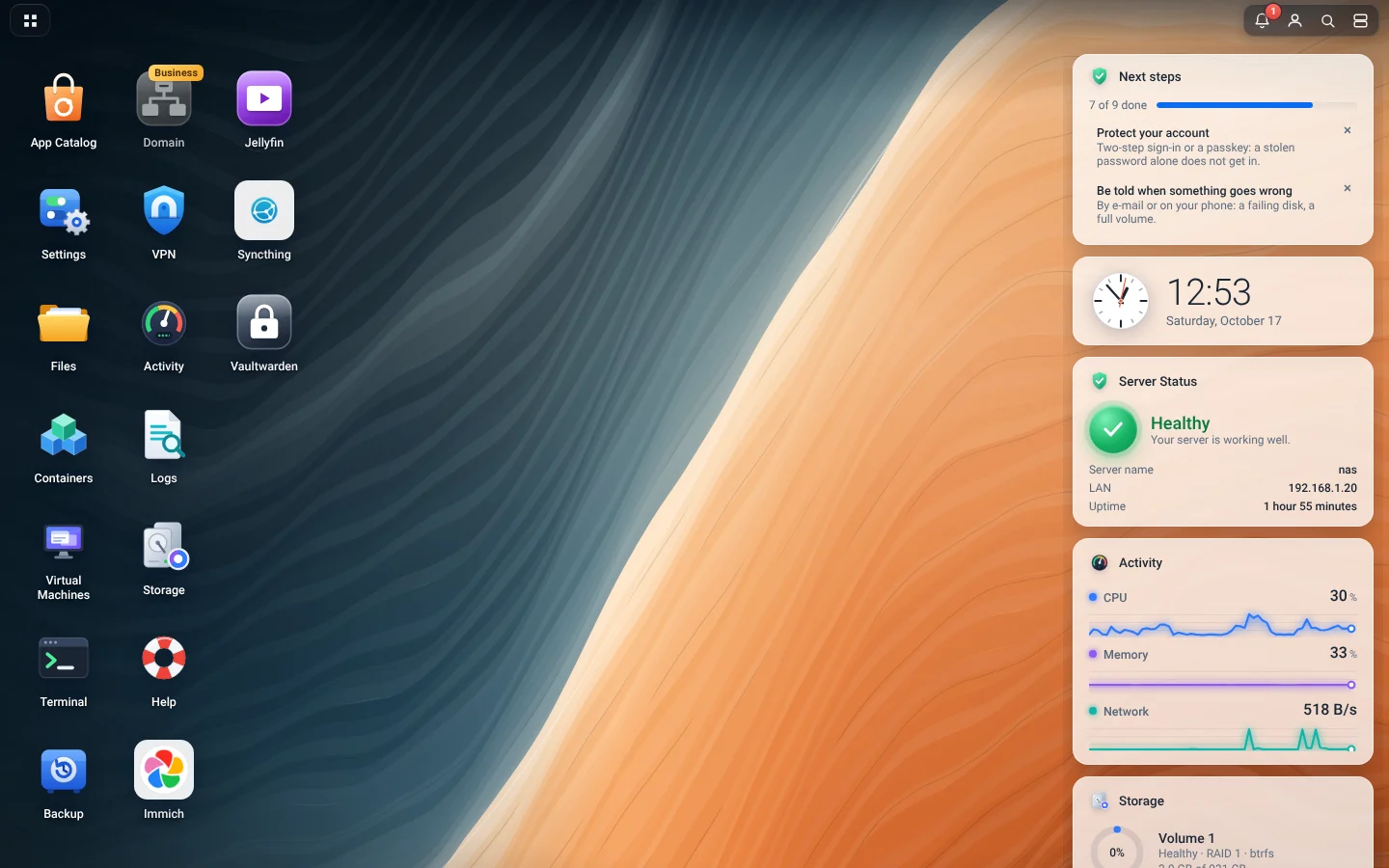The width and height of the screenshot is (1389, 868).
Task: Open the Settings app
Action: [64, 210]
